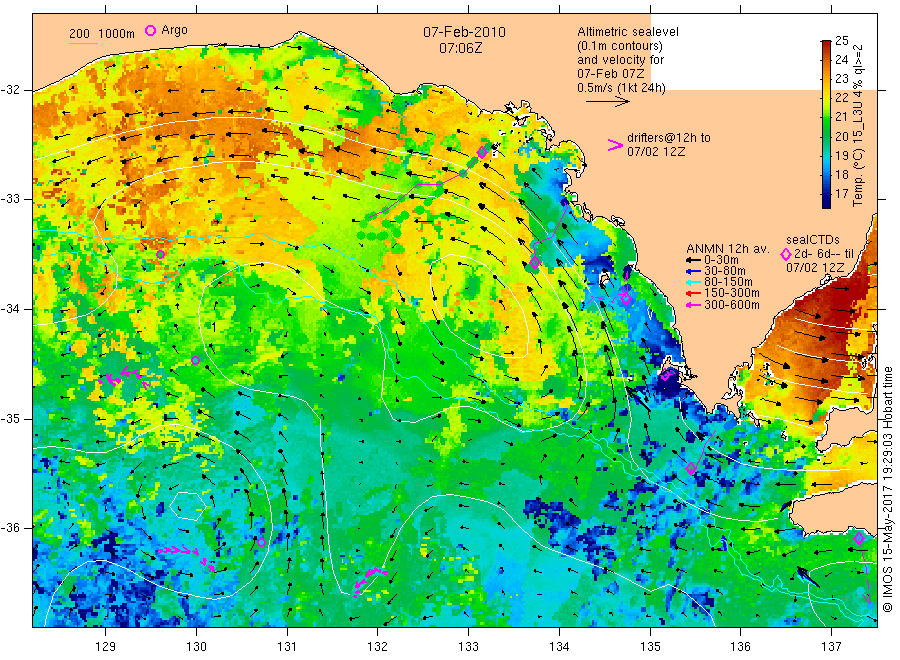900x660 pixels.
Task: Click the colorbar value 25
Action: 841,41
